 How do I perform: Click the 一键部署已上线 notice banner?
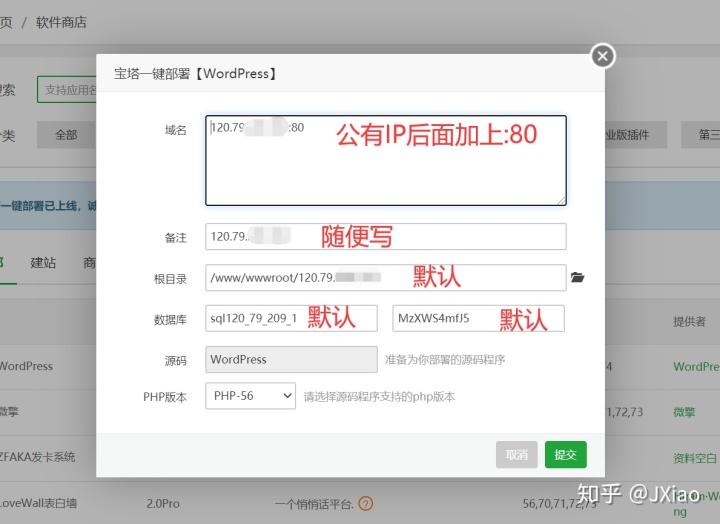coord(48,205)
